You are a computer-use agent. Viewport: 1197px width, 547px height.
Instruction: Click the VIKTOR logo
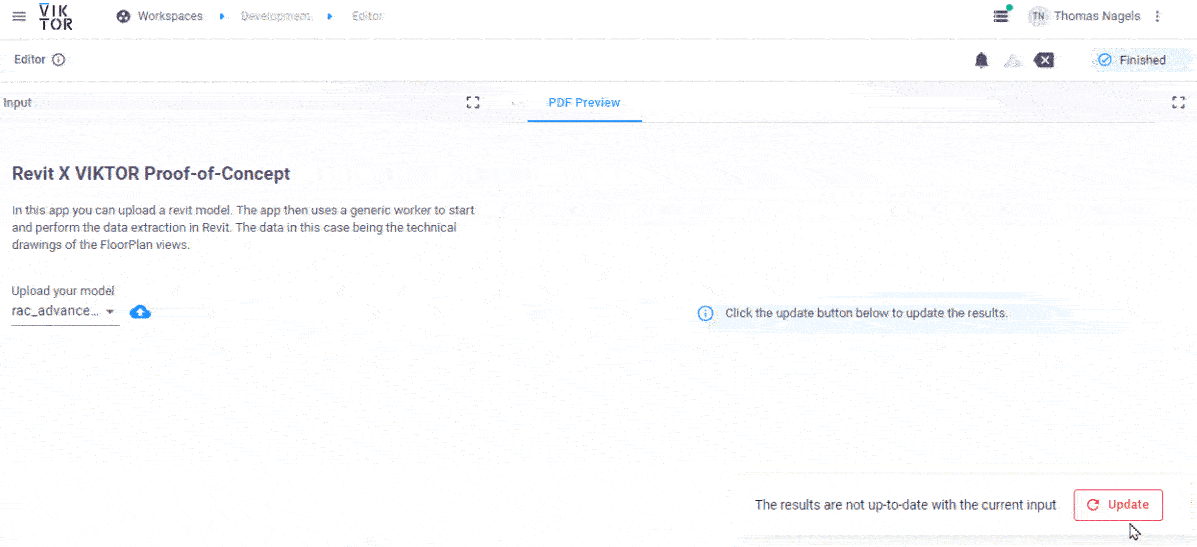pyautogui.click(x=56, y=16)
